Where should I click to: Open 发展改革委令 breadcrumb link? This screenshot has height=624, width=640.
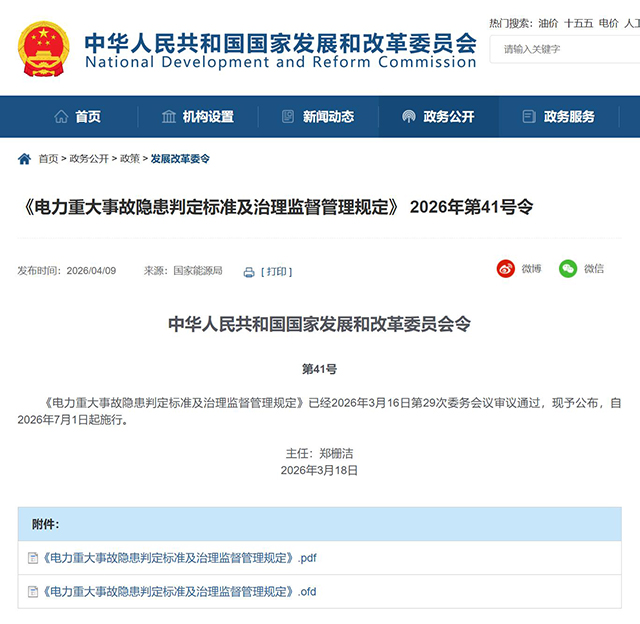(180, 159)
